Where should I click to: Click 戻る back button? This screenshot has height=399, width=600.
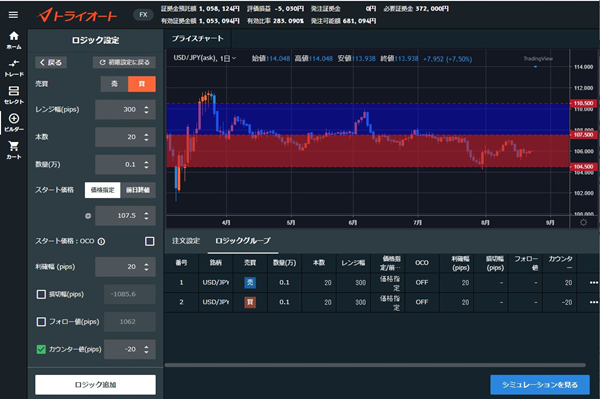pyautogui.click(x=51, y=62)
